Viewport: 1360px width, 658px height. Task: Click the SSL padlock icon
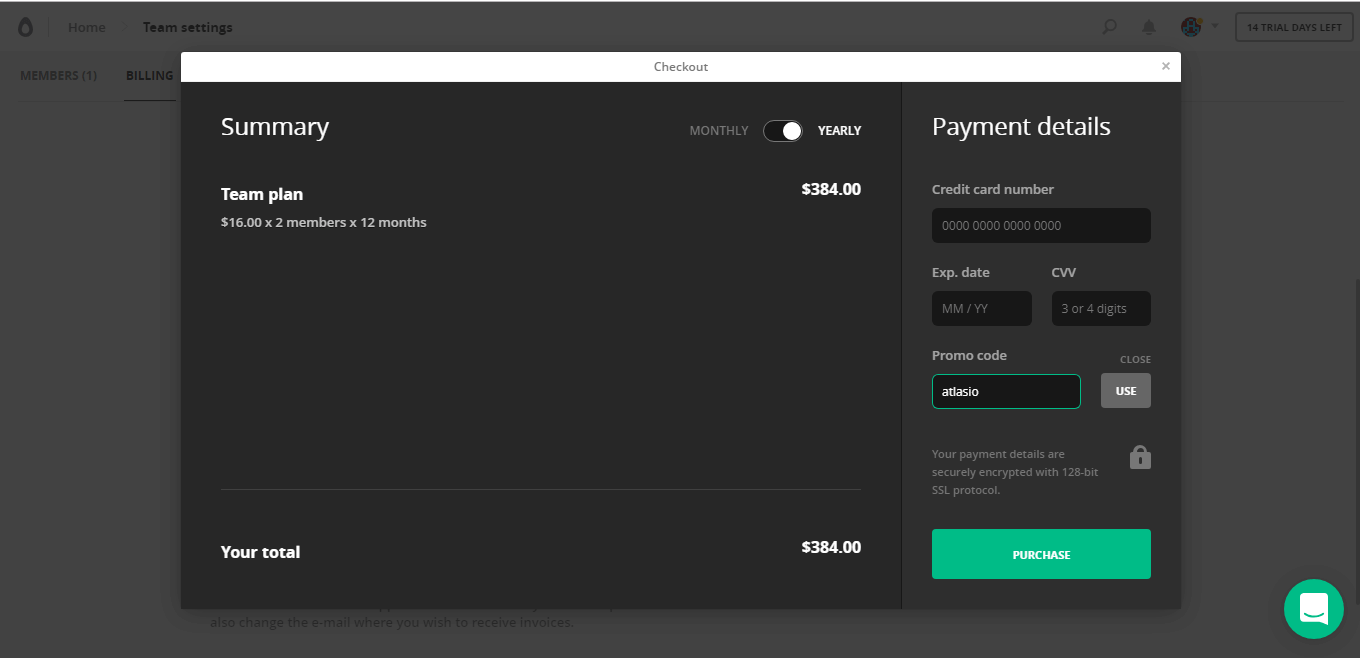pyautogui.click(x=1140, y=457)
